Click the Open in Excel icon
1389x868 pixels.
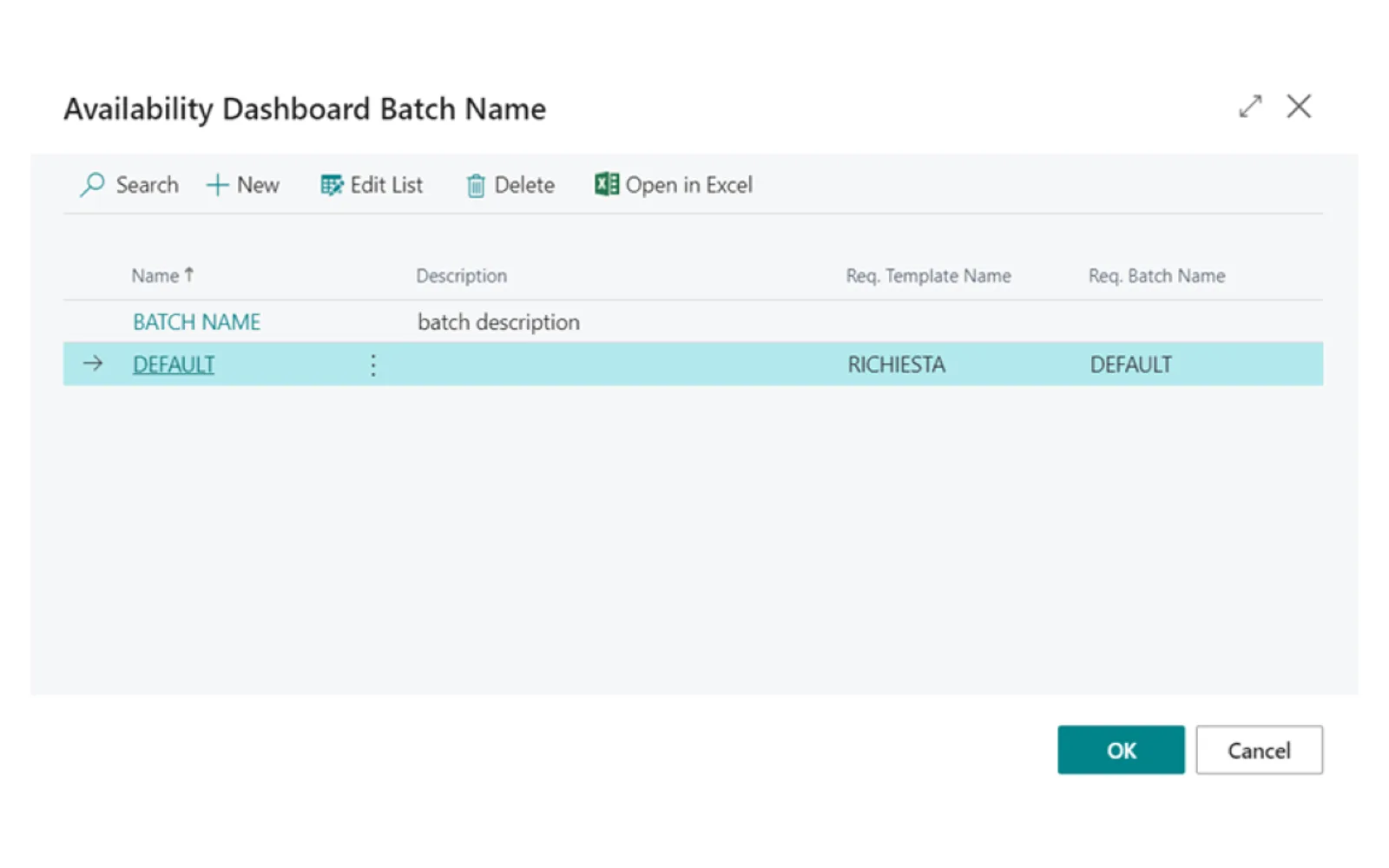(x=607, y=184)
